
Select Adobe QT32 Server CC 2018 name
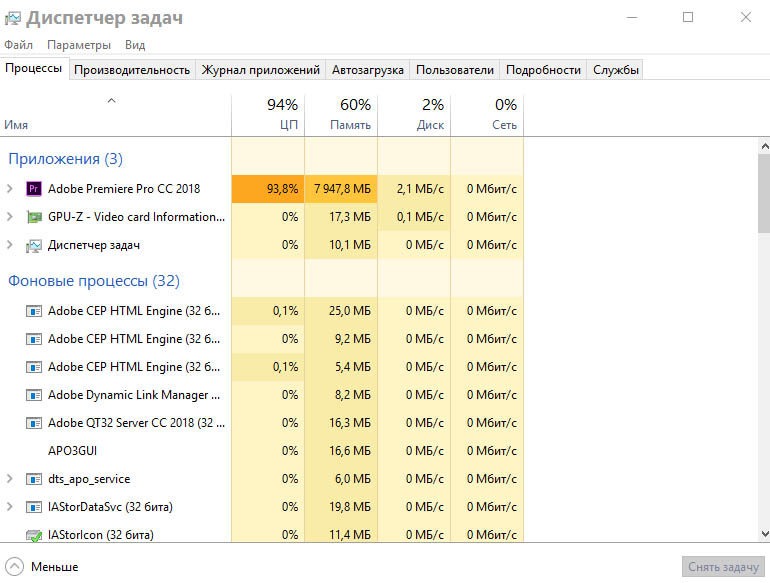click(137, 423)
